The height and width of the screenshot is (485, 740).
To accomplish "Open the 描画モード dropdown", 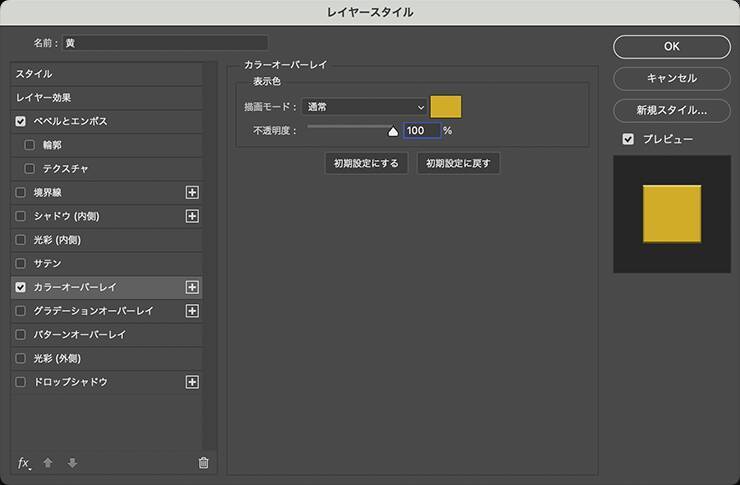I will tap(365, 106).
